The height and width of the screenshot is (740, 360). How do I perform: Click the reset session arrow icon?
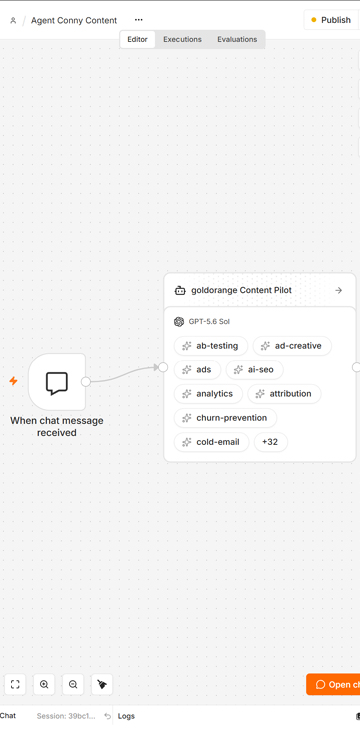click(107, 716)
